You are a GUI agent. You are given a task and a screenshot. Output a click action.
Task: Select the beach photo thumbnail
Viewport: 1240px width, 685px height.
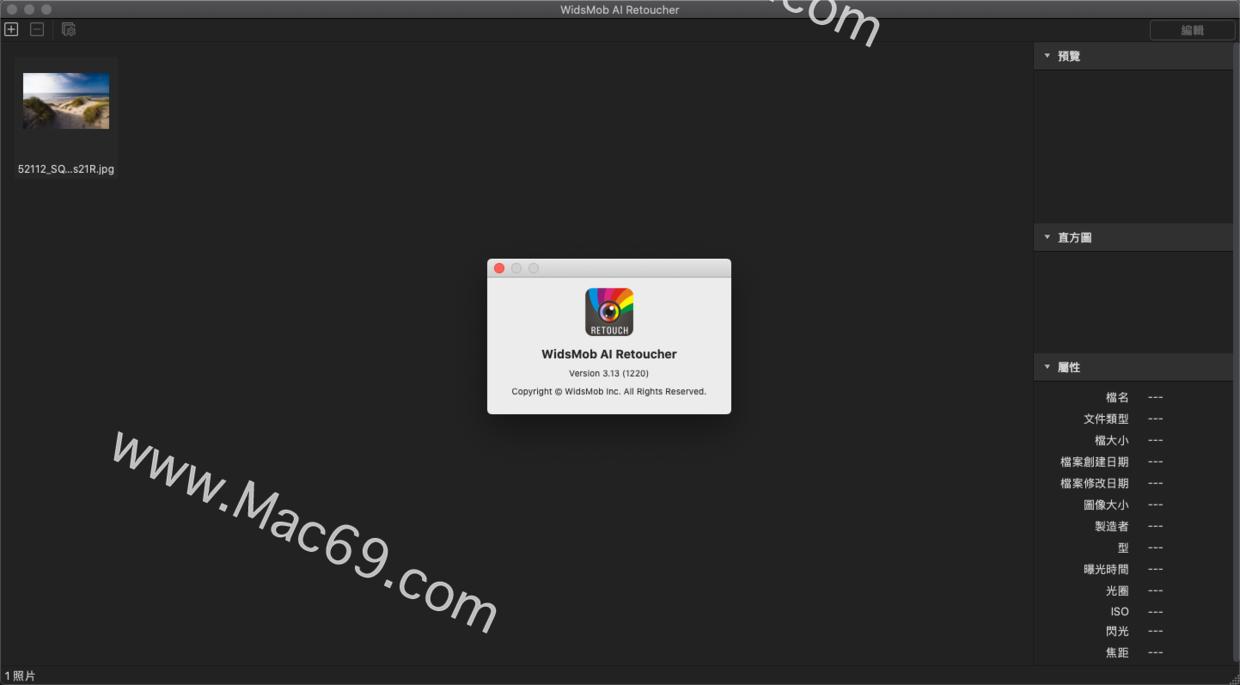pyautogui.click(x=66, y=100)
